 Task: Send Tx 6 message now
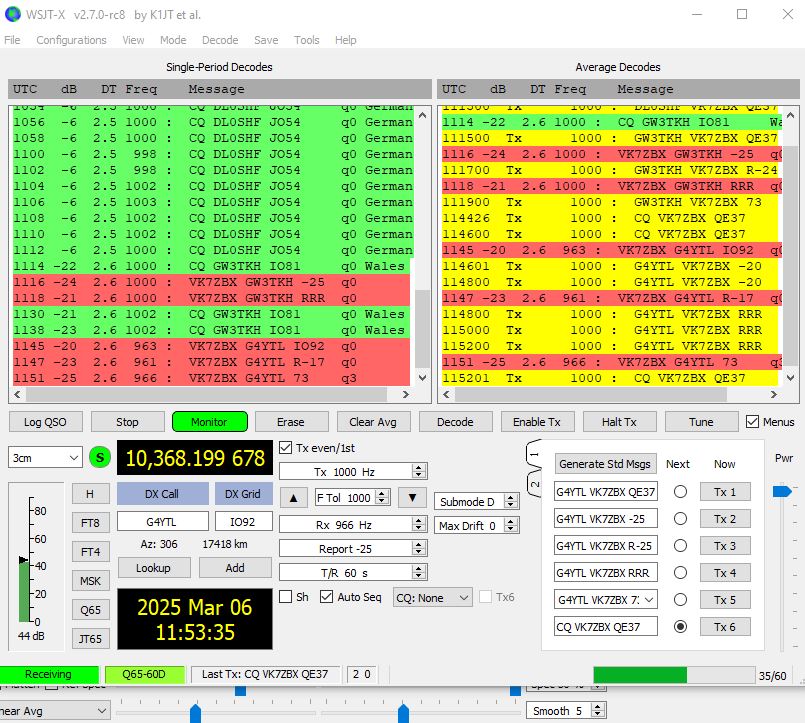[x=725, y=626]
